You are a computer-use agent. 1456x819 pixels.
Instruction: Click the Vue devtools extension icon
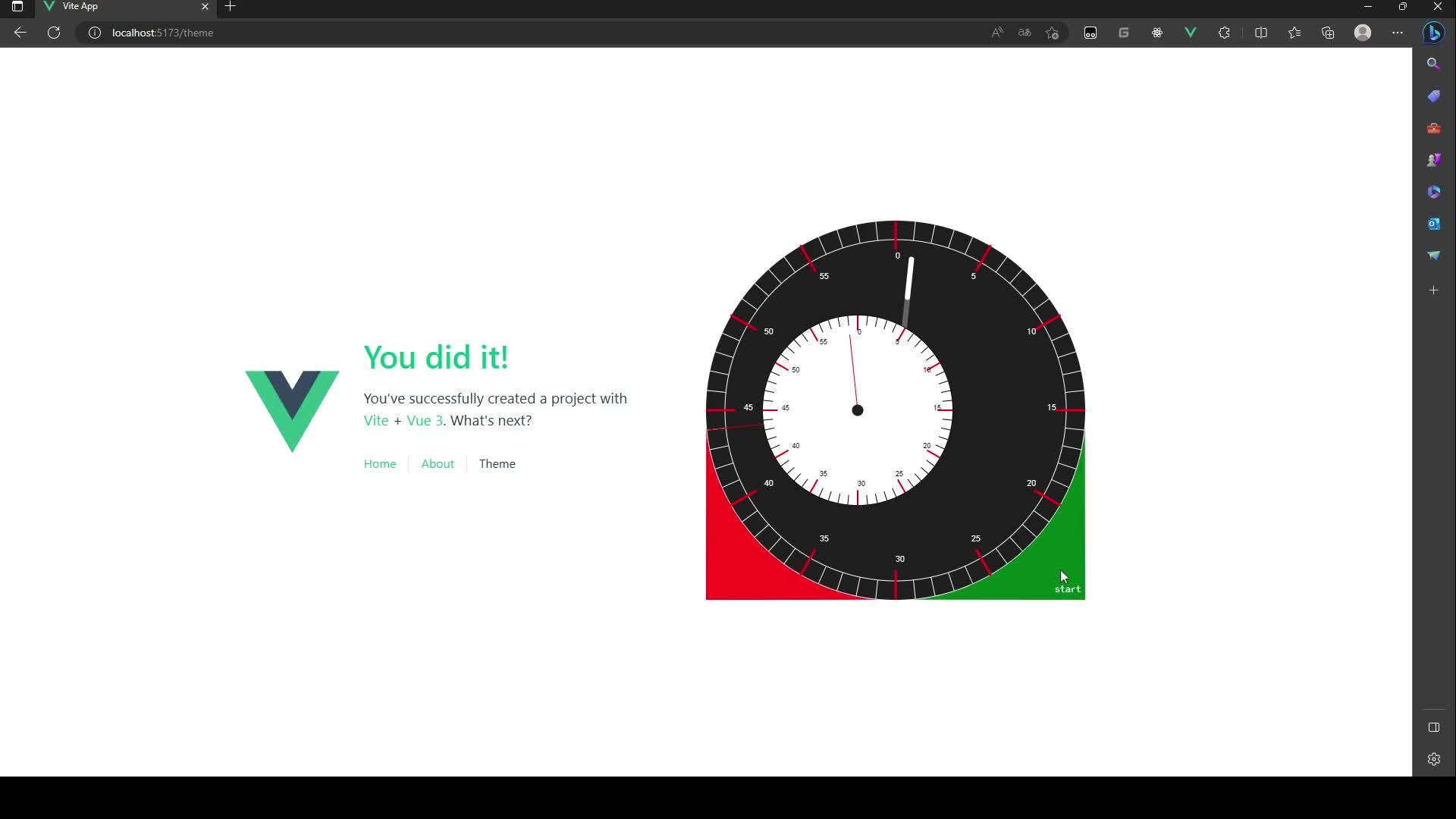click(1191, 33)
